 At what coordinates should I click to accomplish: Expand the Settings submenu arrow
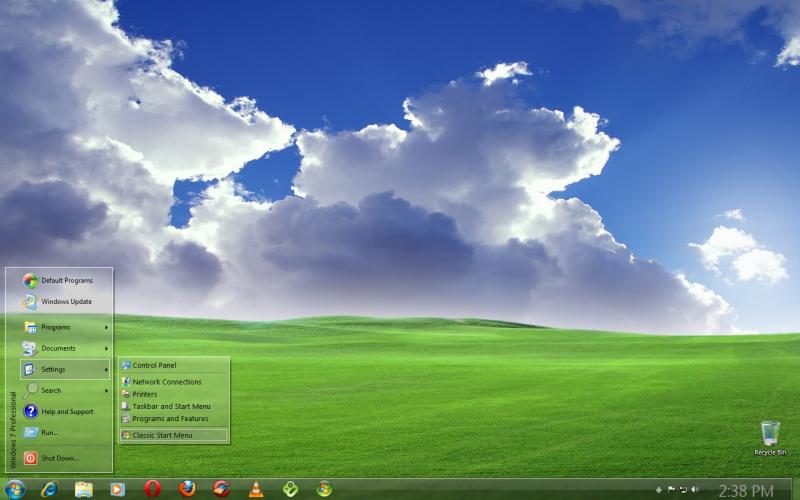tap(106, 369)
